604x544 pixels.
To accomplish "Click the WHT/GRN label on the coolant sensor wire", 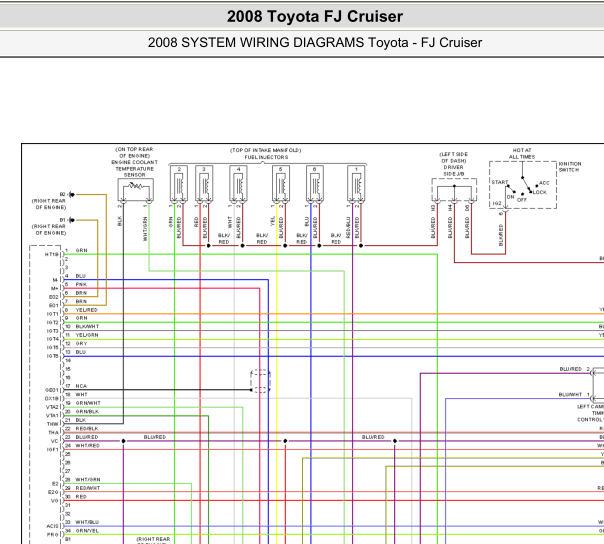I will coord(145,229).
